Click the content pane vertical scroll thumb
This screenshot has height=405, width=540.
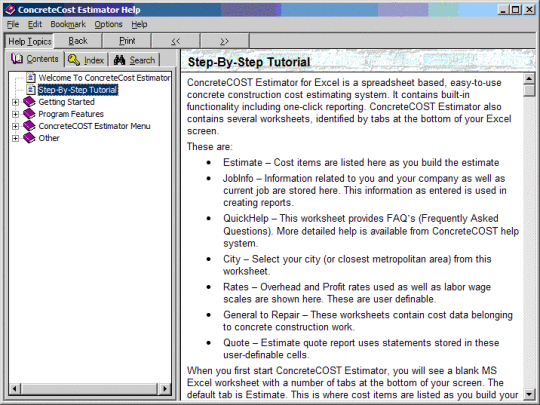[x=529, y=91]
